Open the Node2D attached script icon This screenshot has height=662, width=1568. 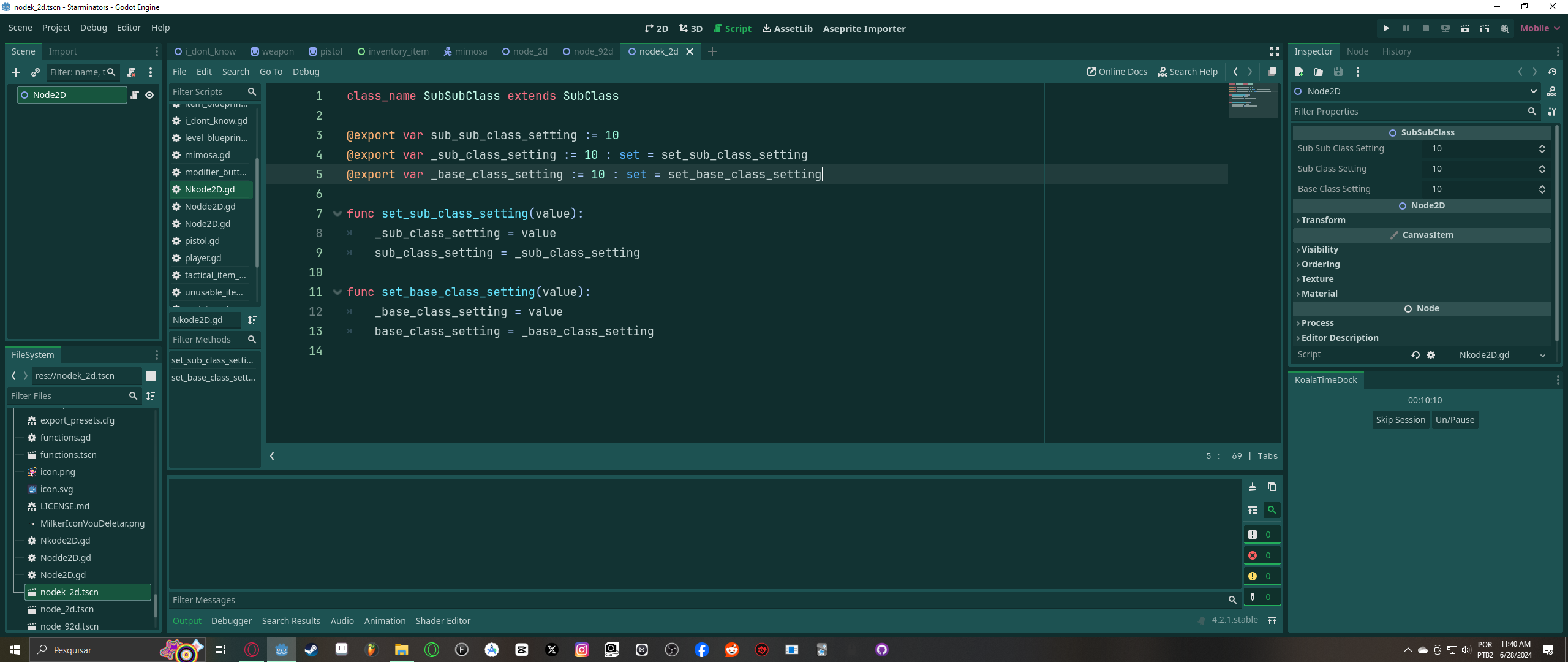135,95
